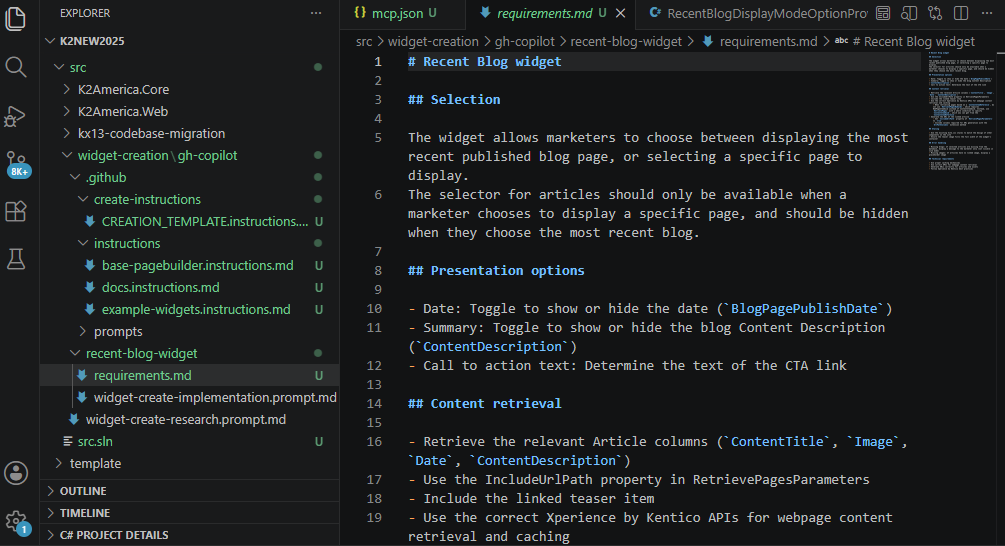1005x546 pixels.
Task: Click line number 17 in the gutter
Action: point(374,479)
